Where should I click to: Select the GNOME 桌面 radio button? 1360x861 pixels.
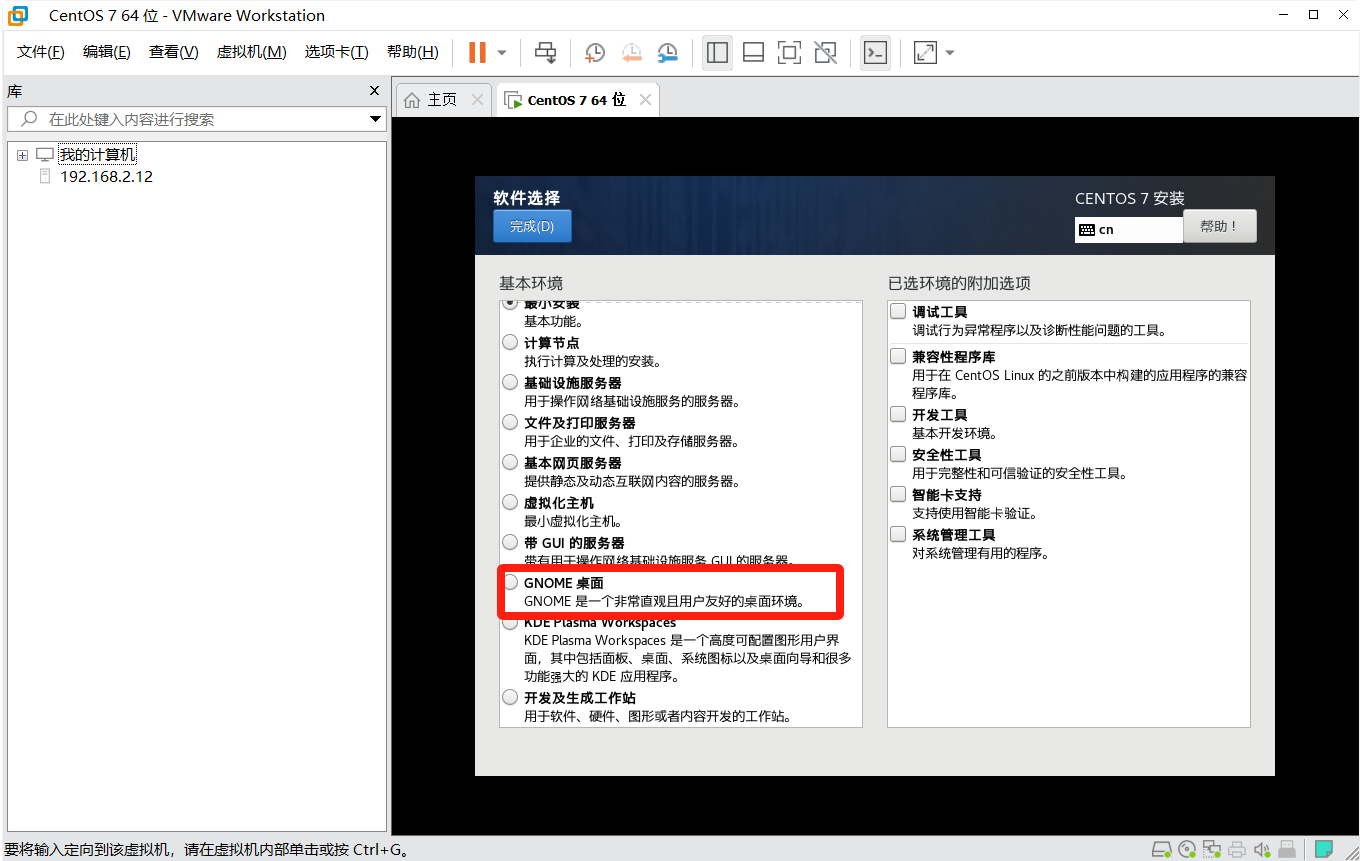(511, 582)
